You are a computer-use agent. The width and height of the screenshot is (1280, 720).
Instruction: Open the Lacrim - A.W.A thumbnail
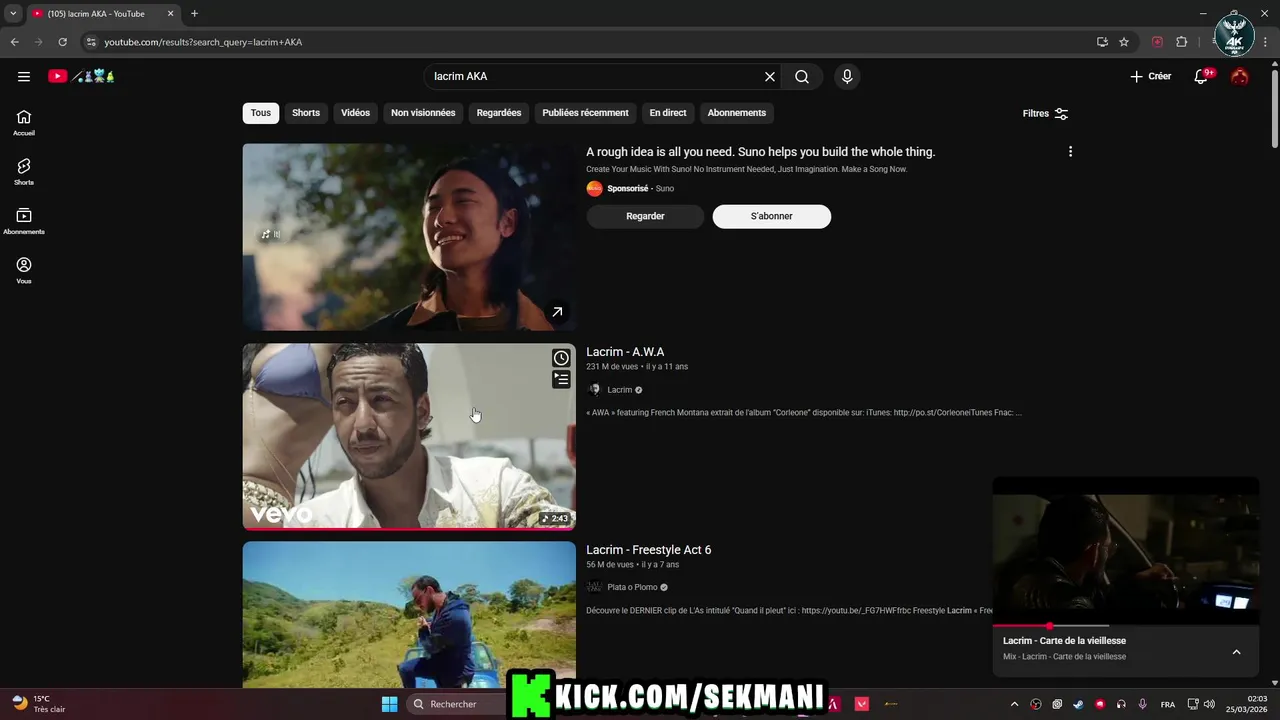pos(409,436)
